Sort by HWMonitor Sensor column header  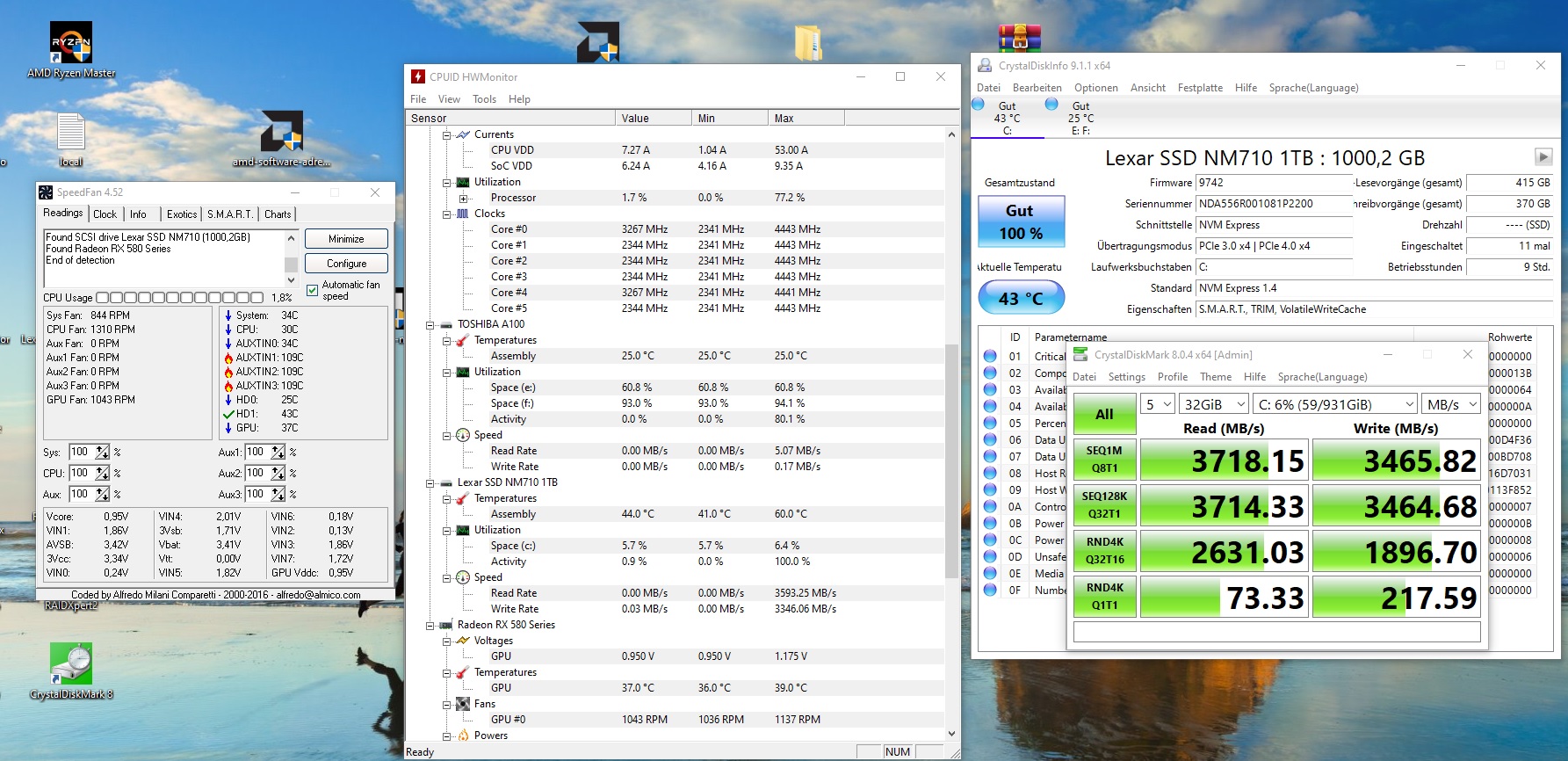[510, 118]
